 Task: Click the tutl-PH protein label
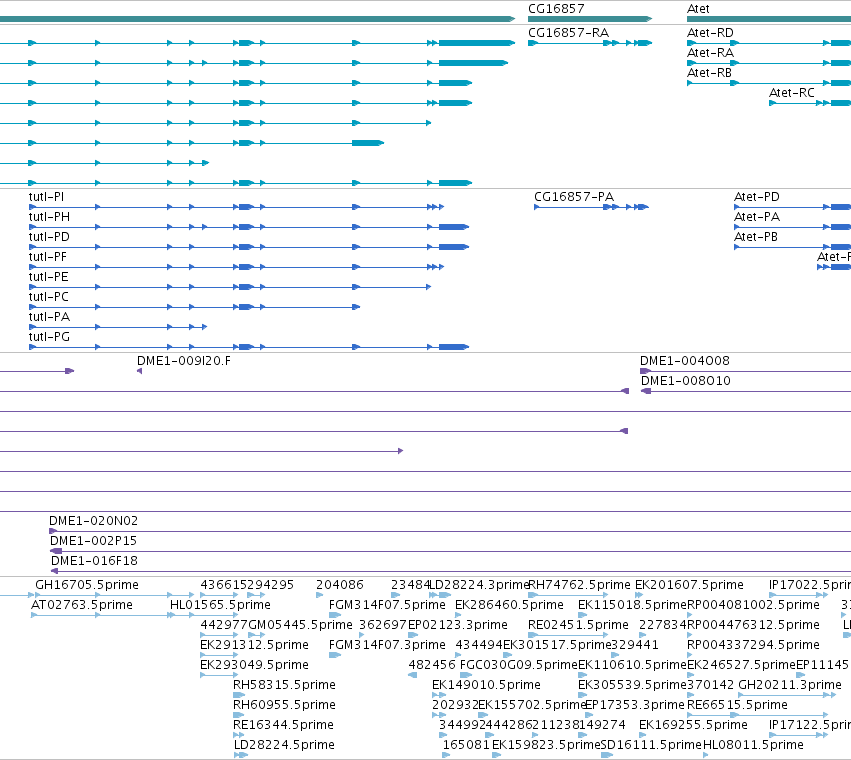tap(49, 217)
